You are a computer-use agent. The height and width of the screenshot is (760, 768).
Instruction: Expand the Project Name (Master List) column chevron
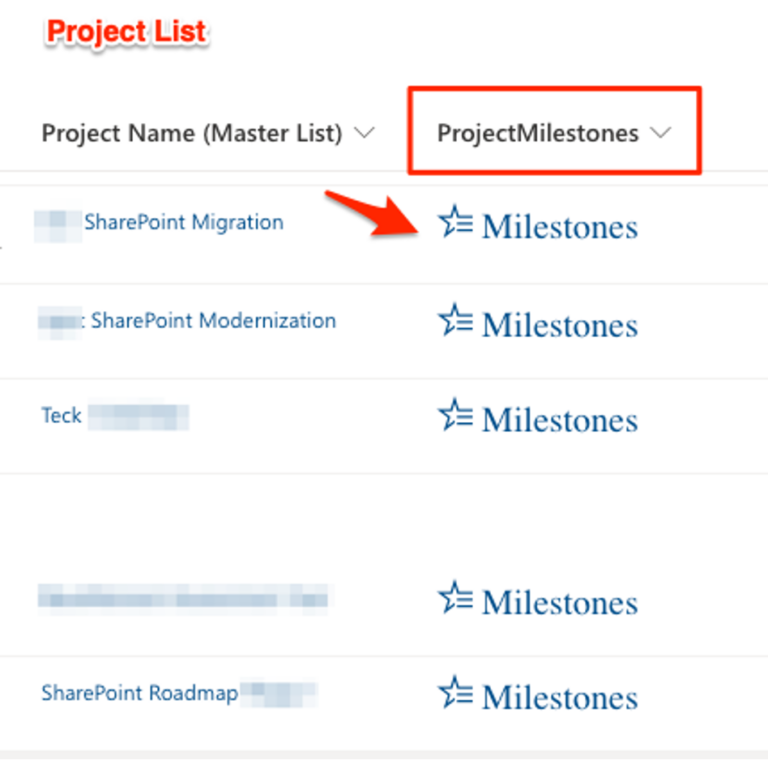click(x=365, y=133)
